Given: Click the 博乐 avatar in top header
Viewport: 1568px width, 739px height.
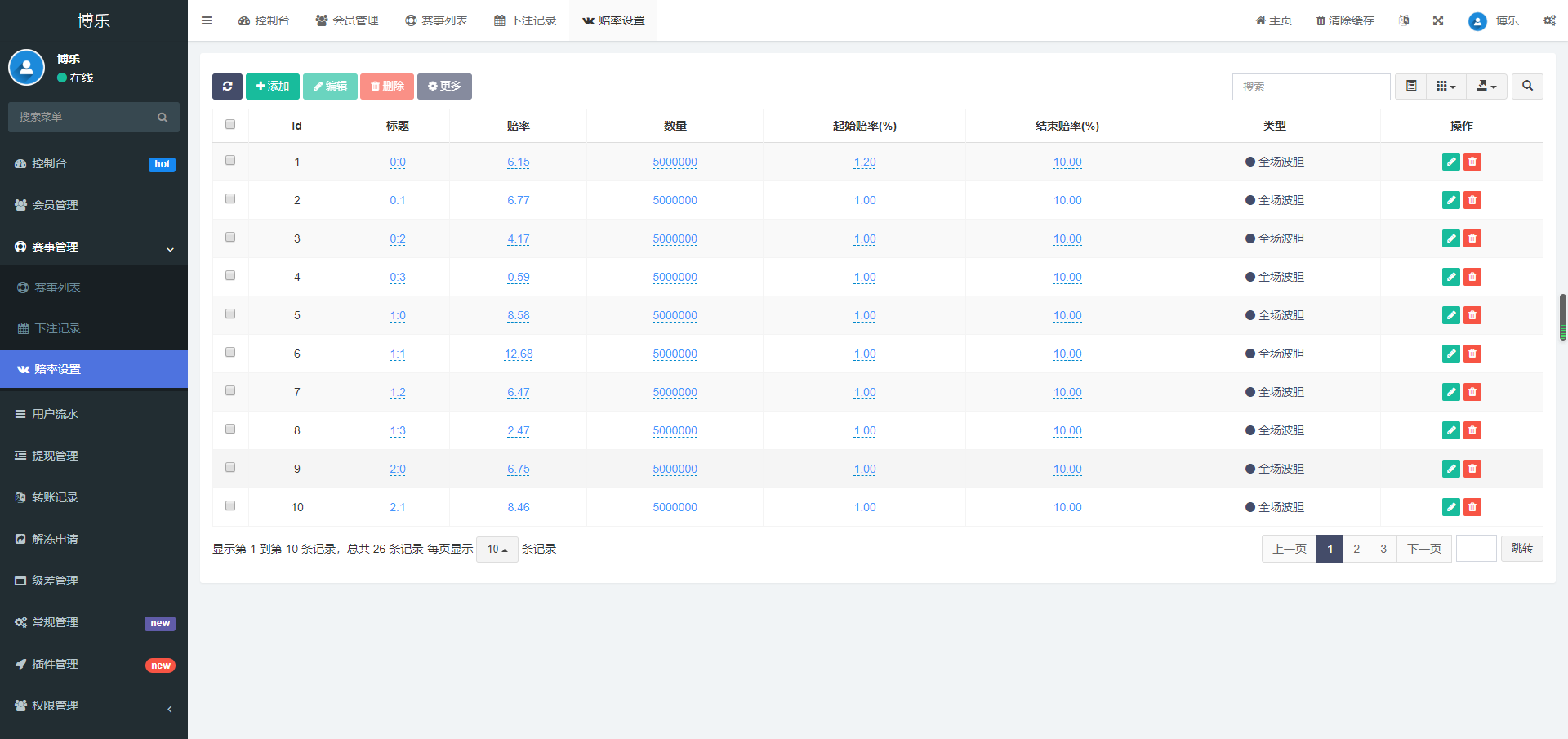Looking at the screenshot, I should [x=1477, y=21].
